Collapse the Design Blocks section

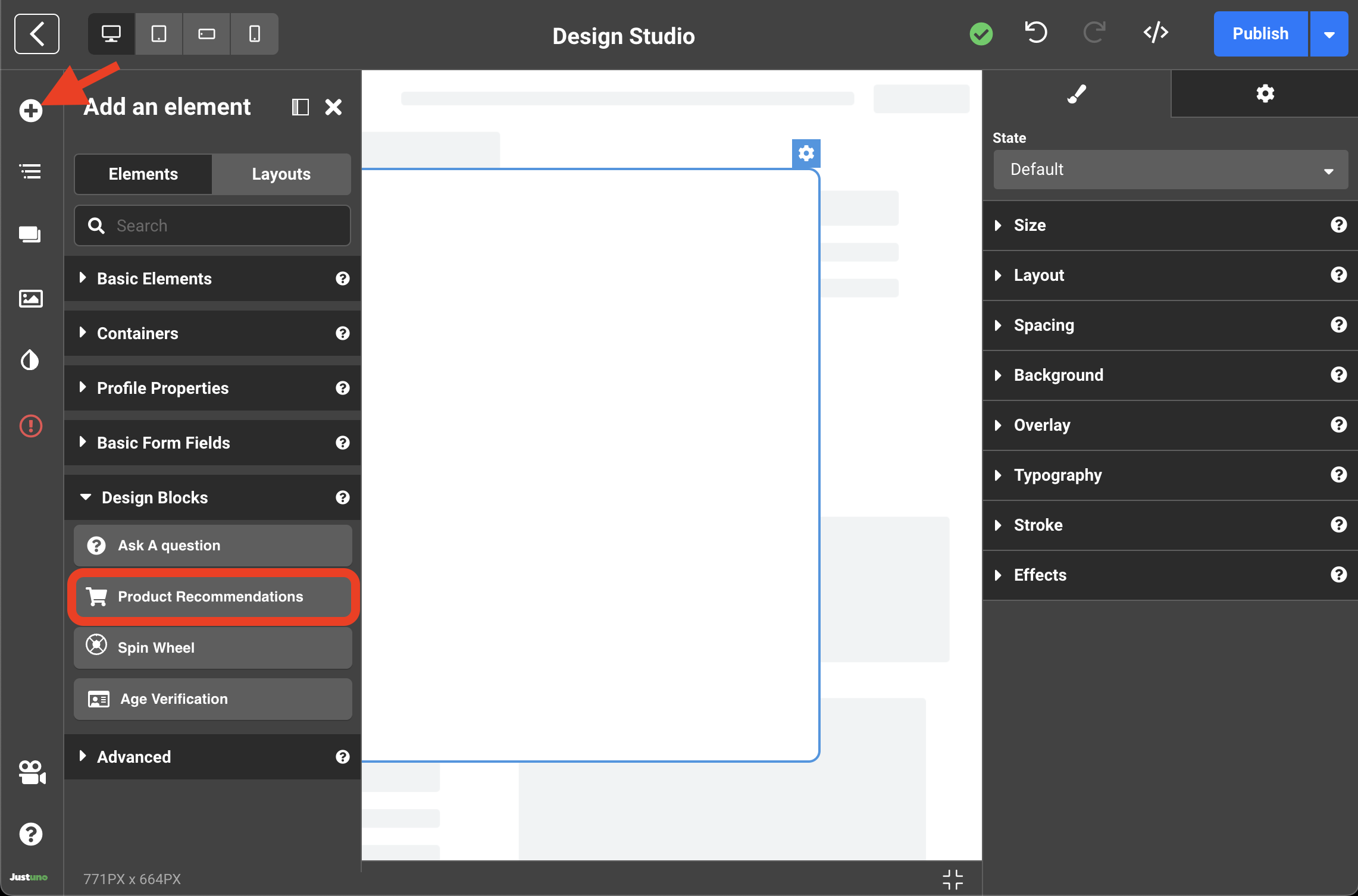(154, 497)
